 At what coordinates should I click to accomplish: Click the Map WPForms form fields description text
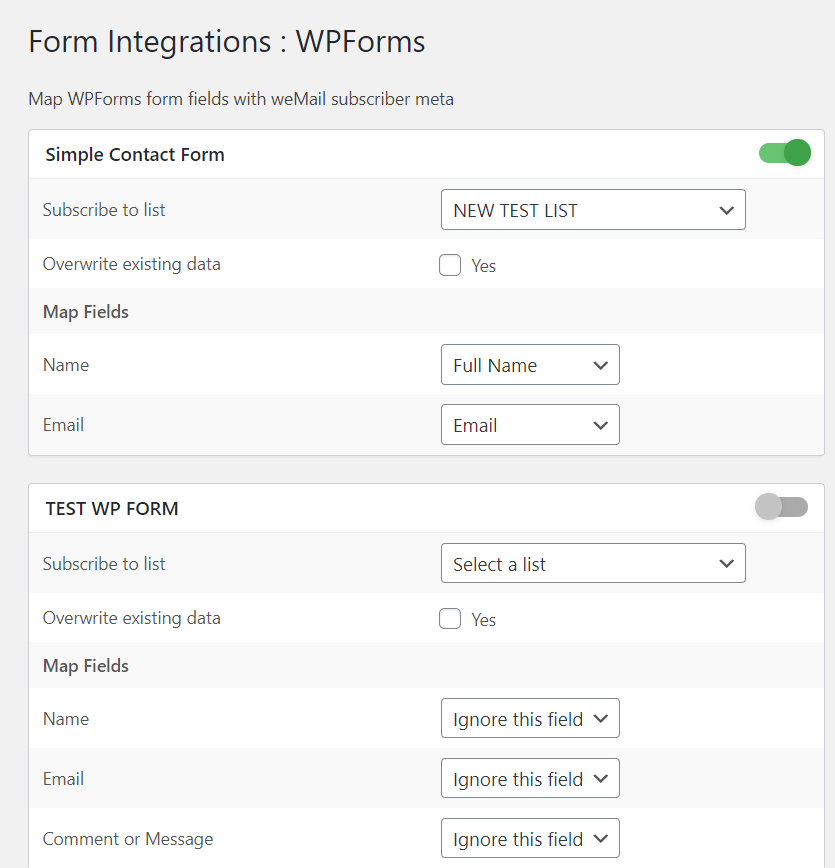pyautogui.click(x=241, y=99)
